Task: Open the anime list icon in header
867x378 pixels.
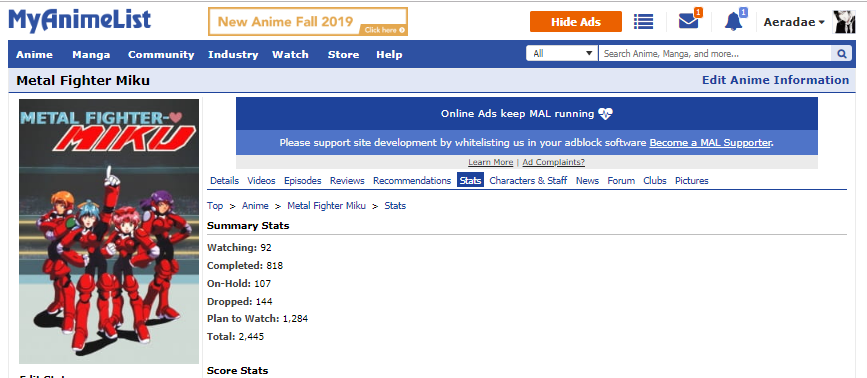Action: [644, 22]
